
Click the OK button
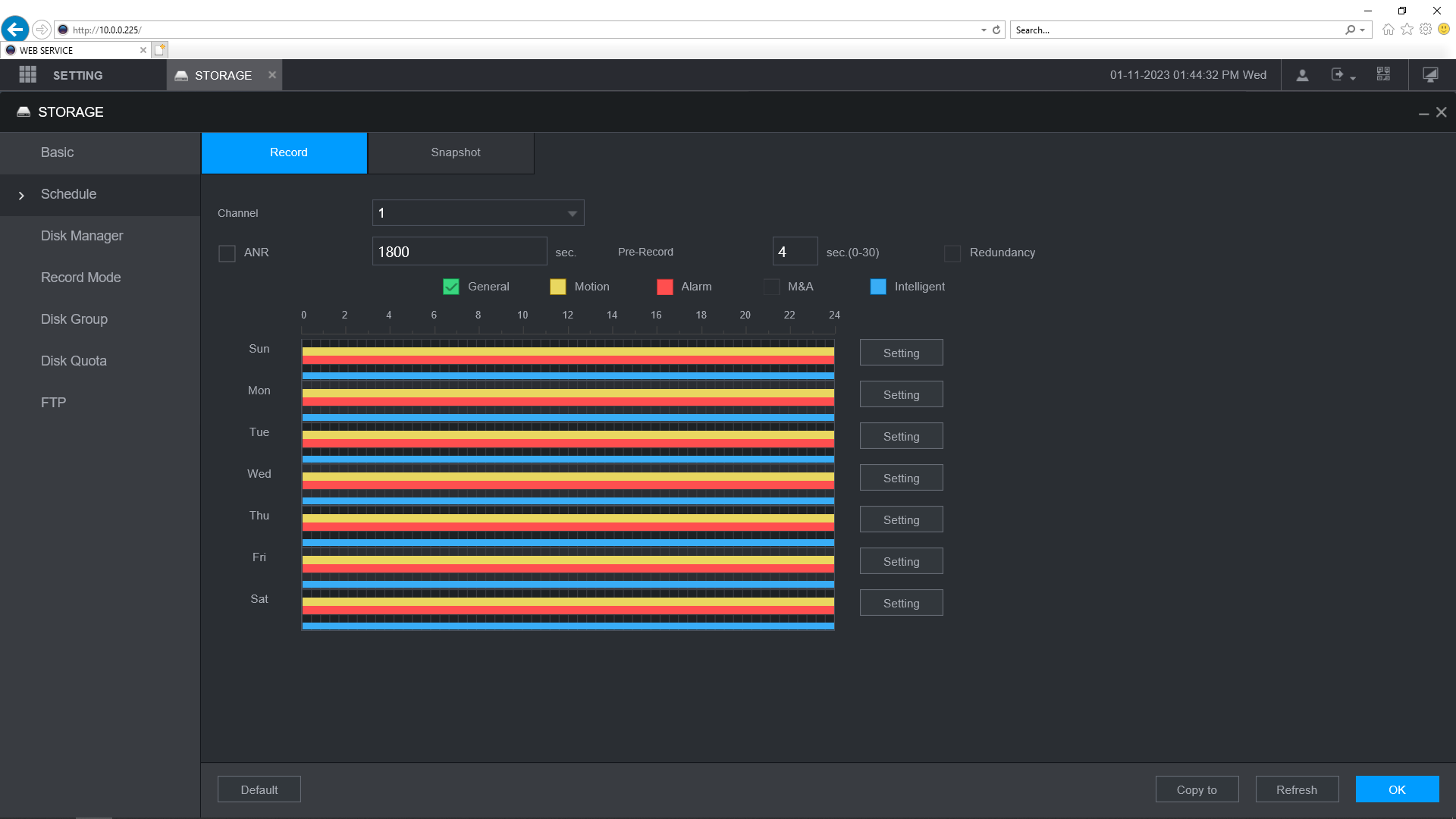click(1397, 789)
